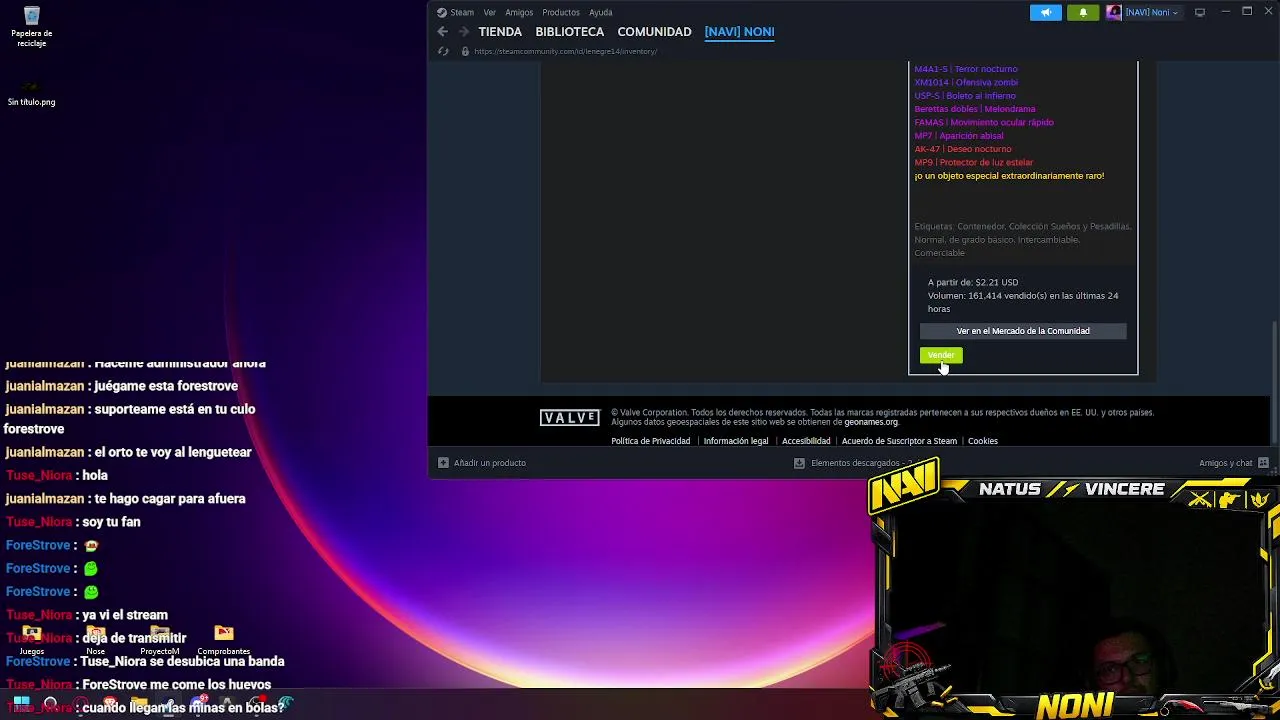Viewport: 1280px width, 720px height.
Task: Open the [NAVI] NONI profile tab
Action: point(739,31)
